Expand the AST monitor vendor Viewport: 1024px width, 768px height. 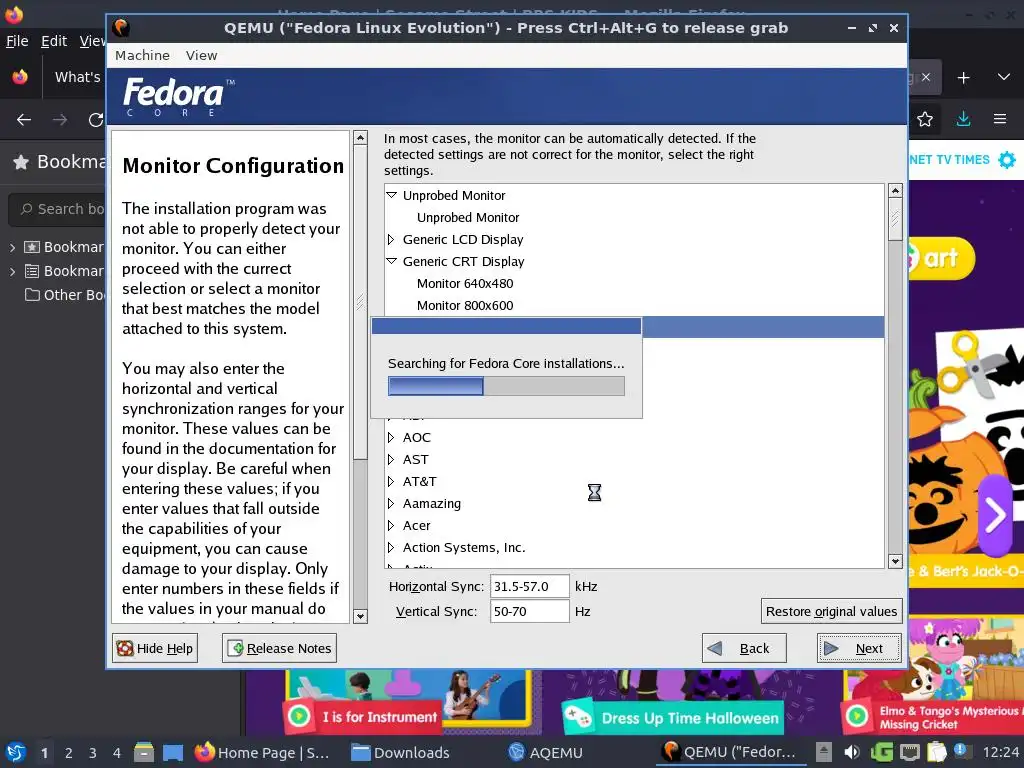click(391, 460)
